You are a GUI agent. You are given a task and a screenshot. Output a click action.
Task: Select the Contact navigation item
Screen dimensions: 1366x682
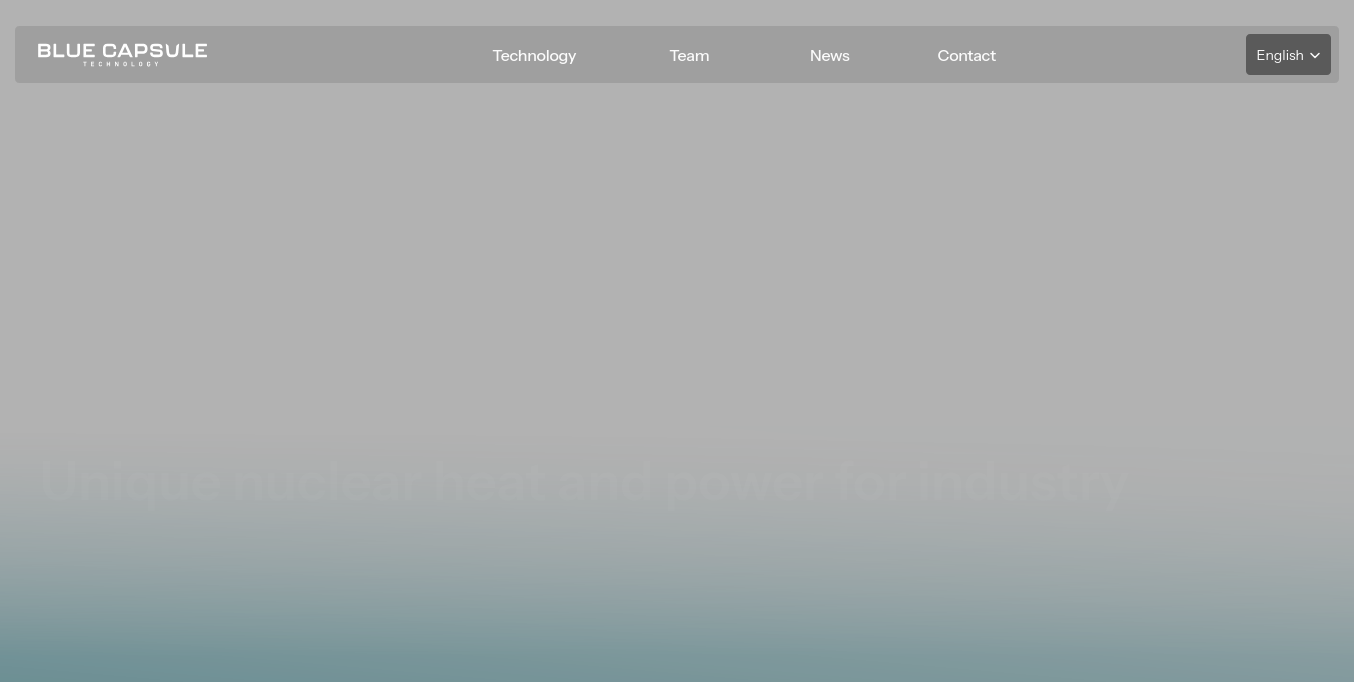(x=966, y=55)
